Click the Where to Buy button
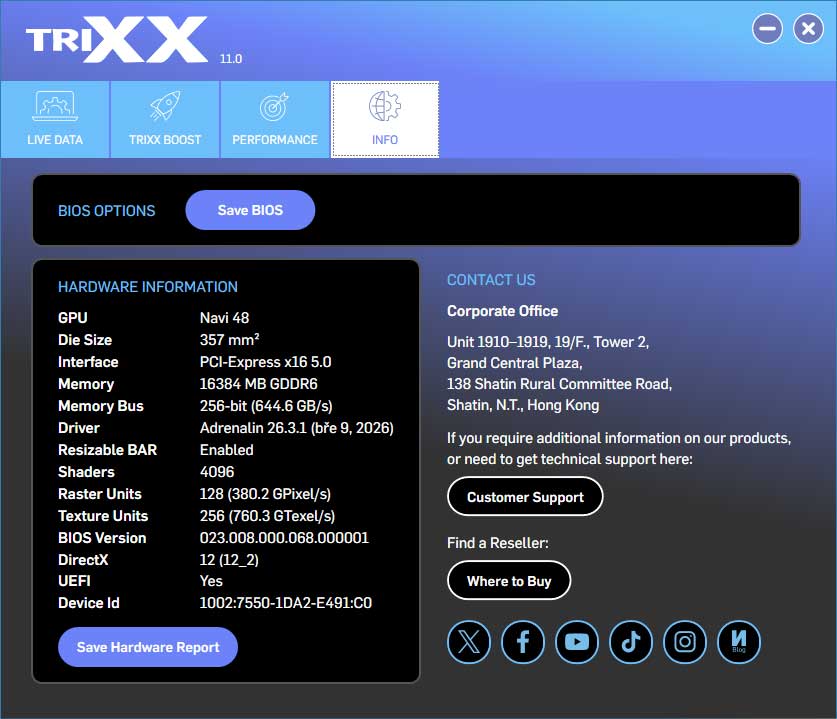Viewport: 837px width, 719px height. (x=509, y=580)
